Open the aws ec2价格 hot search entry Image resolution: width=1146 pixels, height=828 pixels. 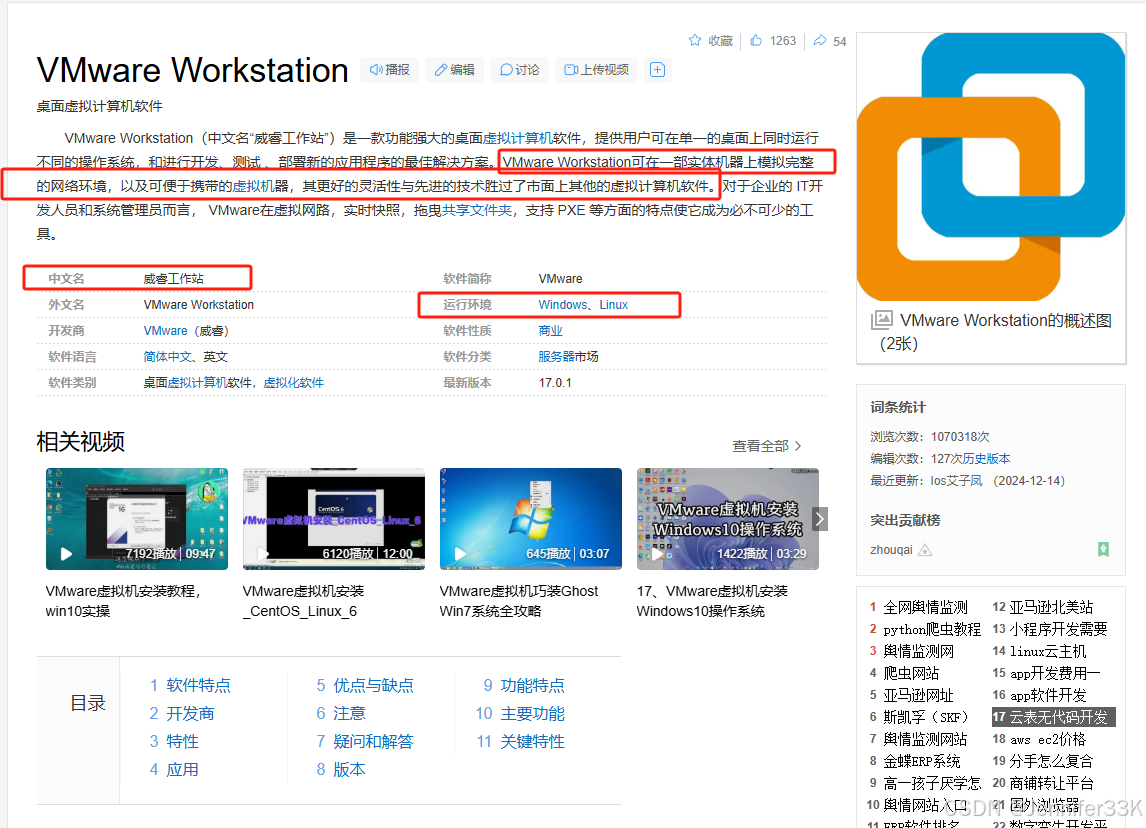[1049, 739]
